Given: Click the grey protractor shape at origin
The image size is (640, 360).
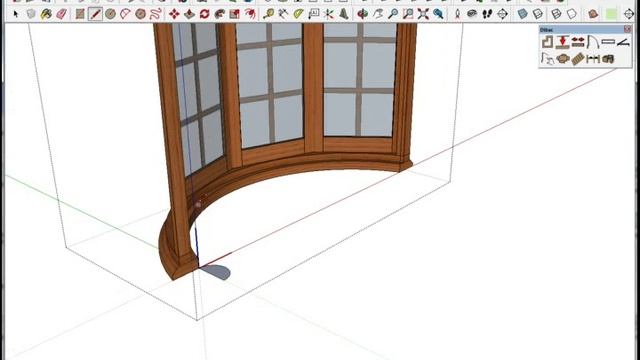Looking at the screenshot, I should pos(216,272).
